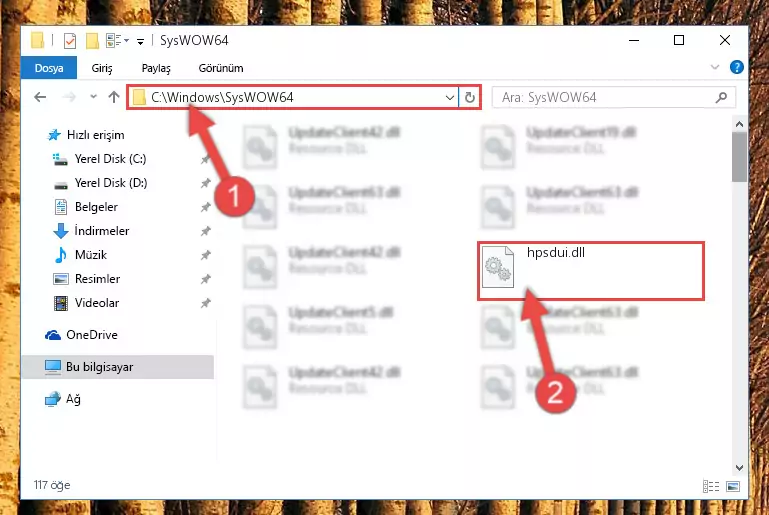Switch to large icons view in status bar
Image resolution: width=769 pixels, height=515 pixels.
coord(733,486)
